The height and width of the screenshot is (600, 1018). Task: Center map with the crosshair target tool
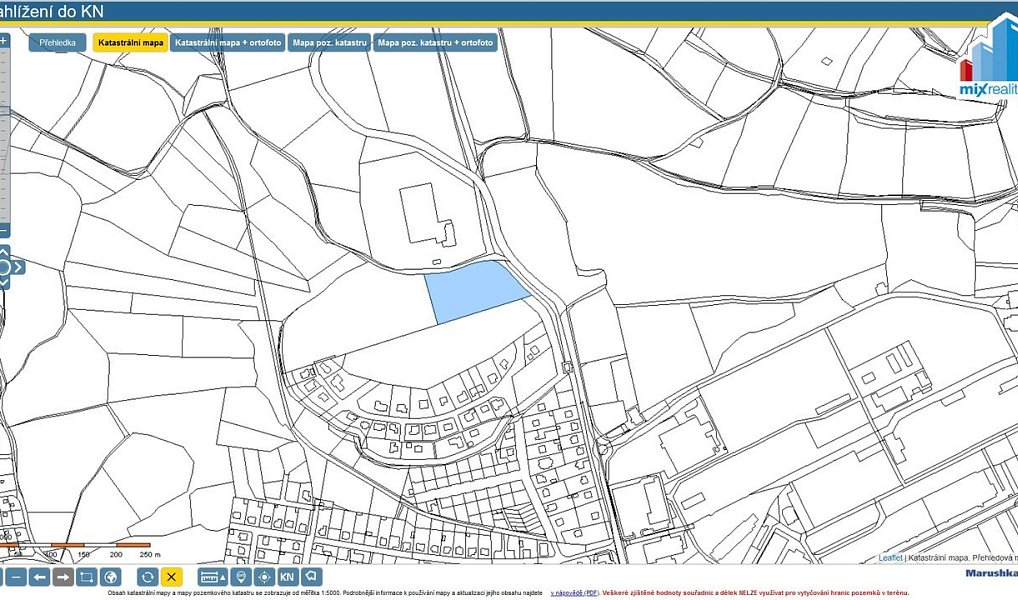[264, 577]
